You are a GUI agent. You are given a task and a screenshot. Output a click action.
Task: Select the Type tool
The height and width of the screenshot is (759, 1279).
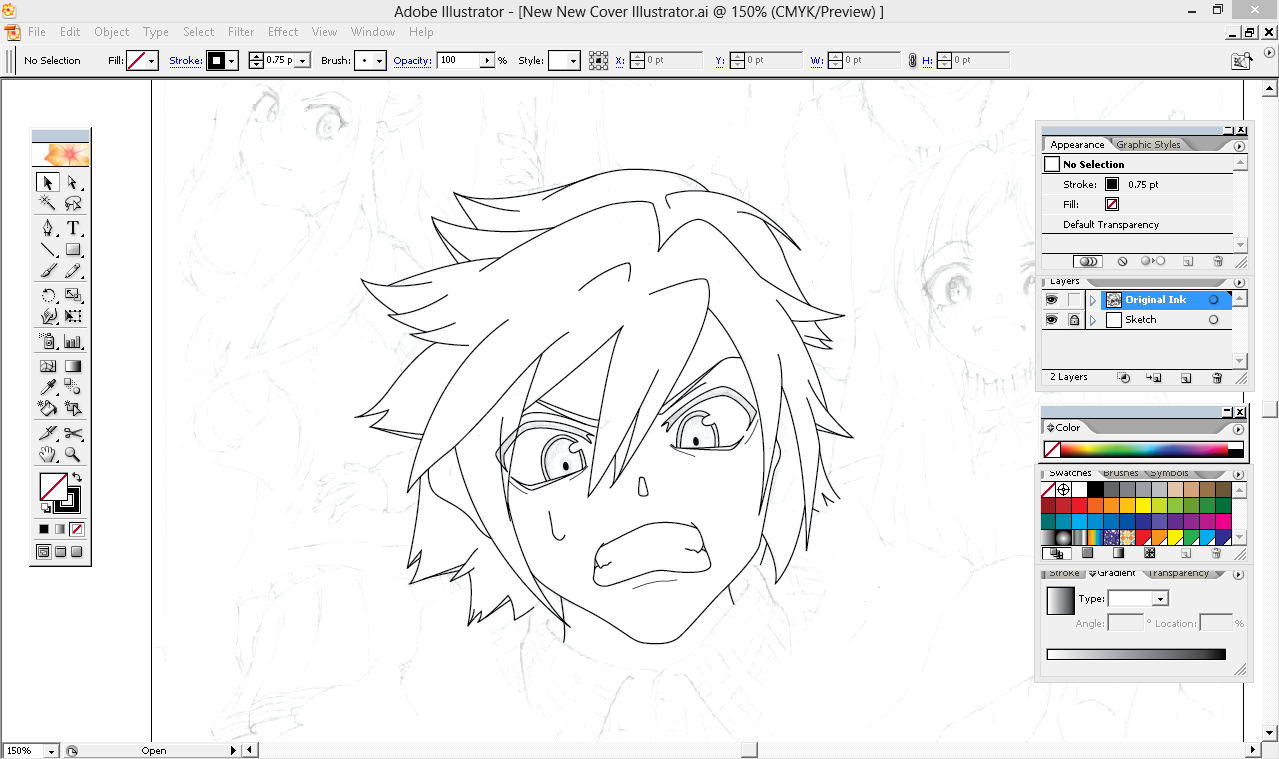[x=73, y=228]
